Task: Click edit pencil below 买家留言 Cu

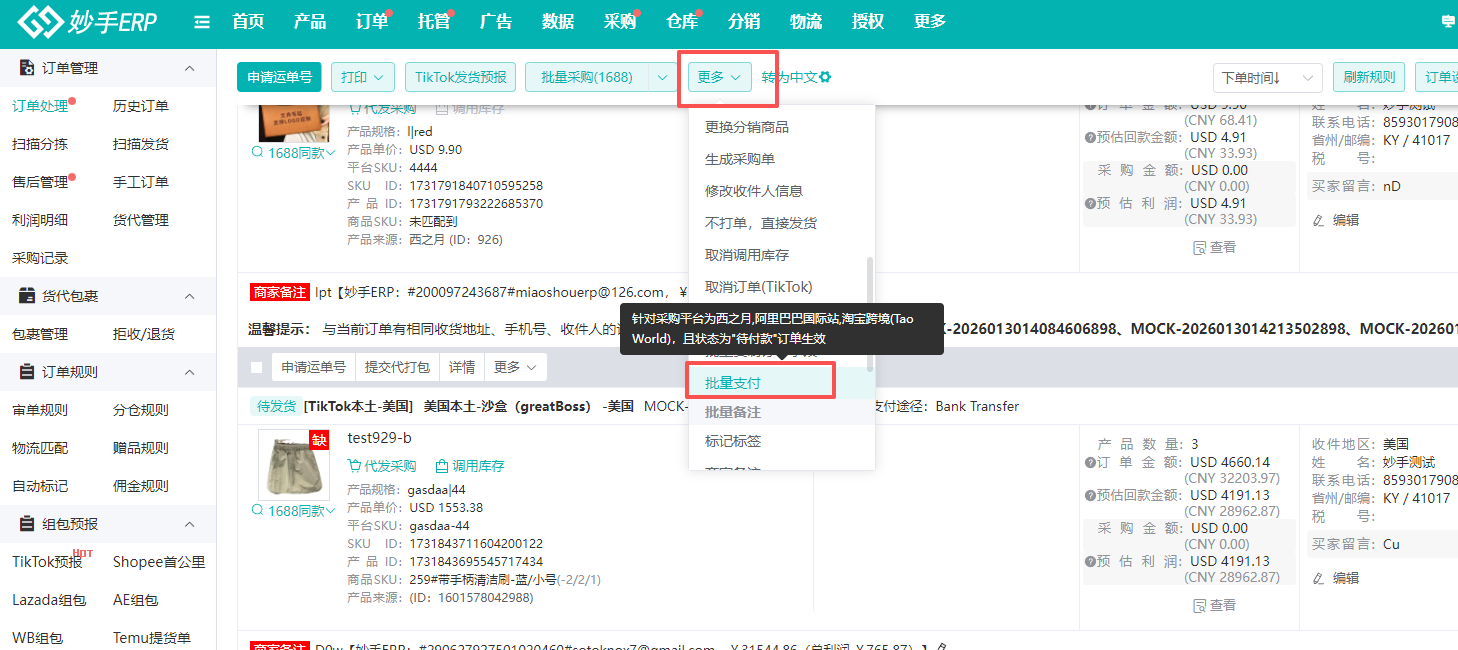Action: (1318, 578)
